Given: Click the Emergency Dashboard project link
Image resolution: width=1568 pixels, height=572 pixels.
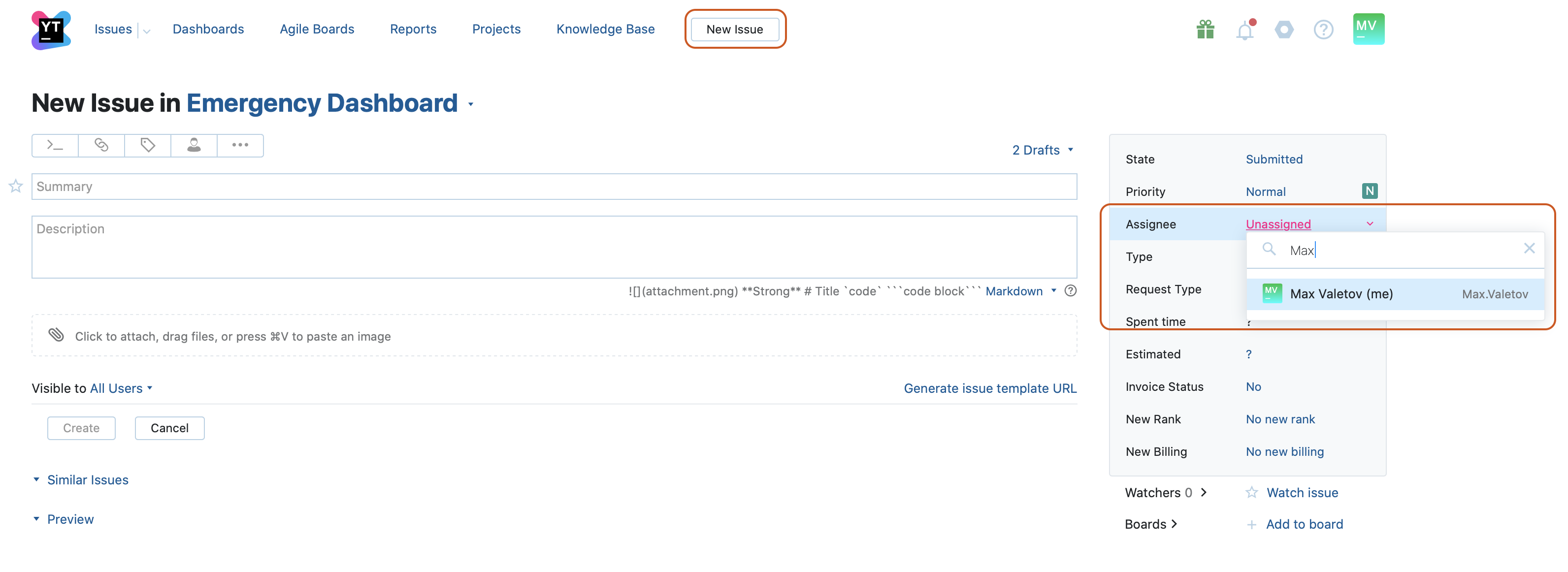Looking at the screenshot, I should pos(322,103).
